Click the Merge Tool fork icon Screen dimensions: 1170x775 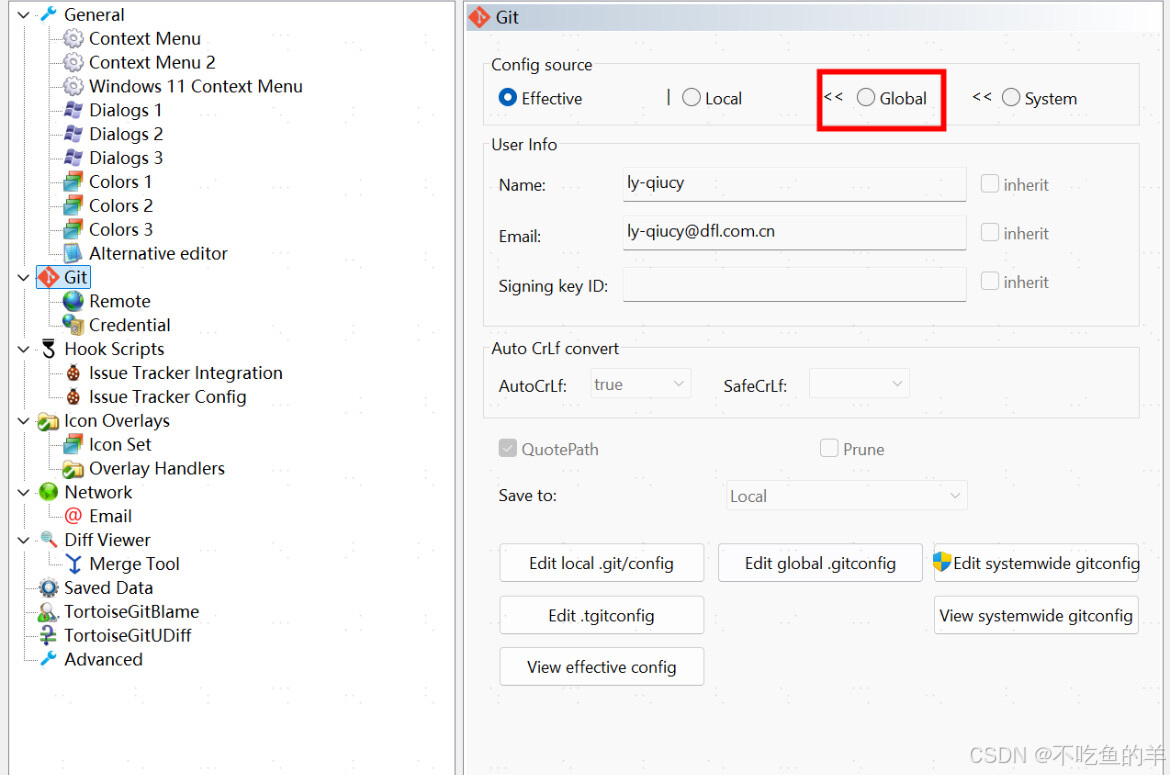click(x=73, y=564)
